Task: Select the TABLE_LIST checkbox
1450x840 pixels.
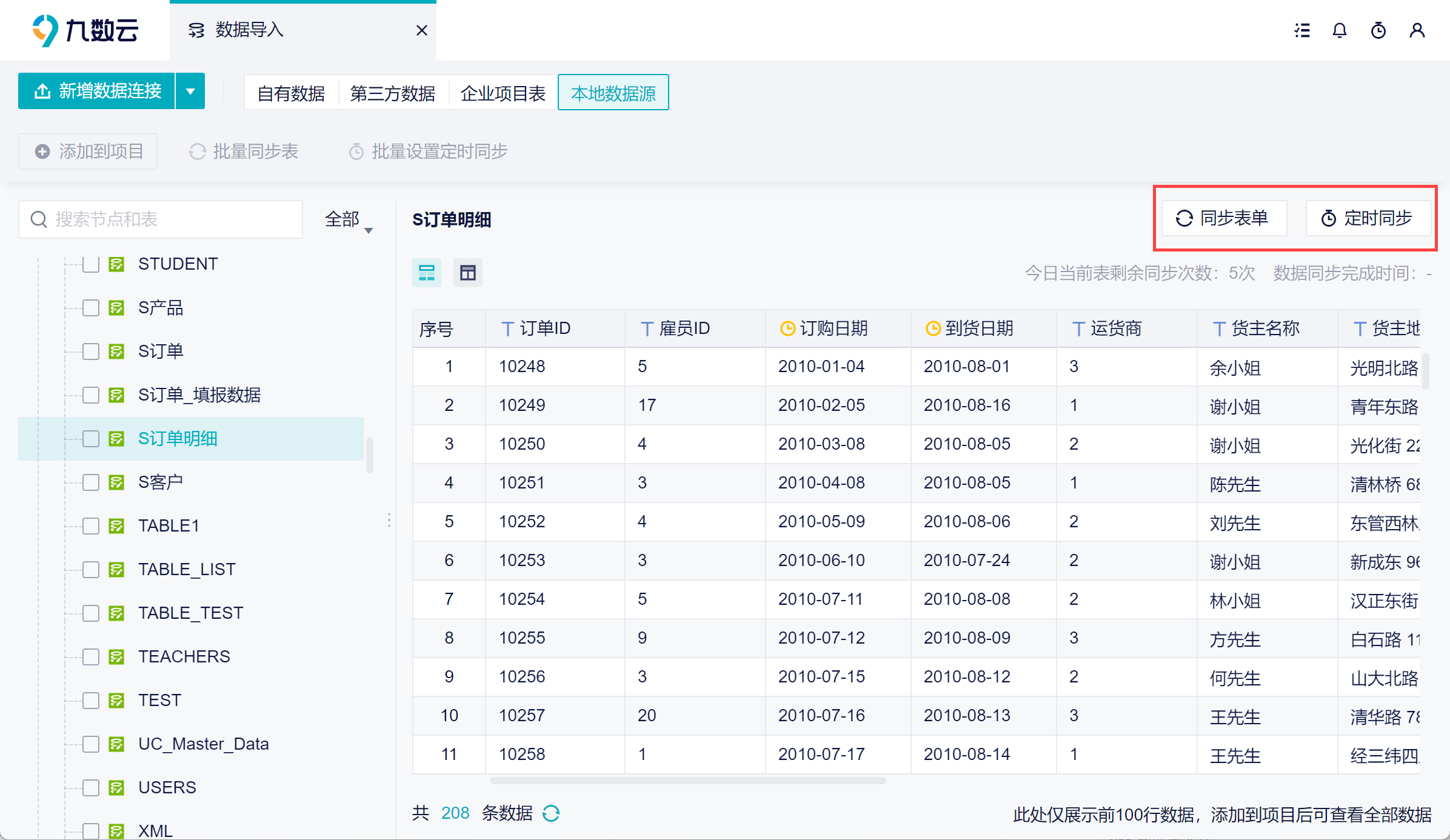Action: tap(91, 570)
